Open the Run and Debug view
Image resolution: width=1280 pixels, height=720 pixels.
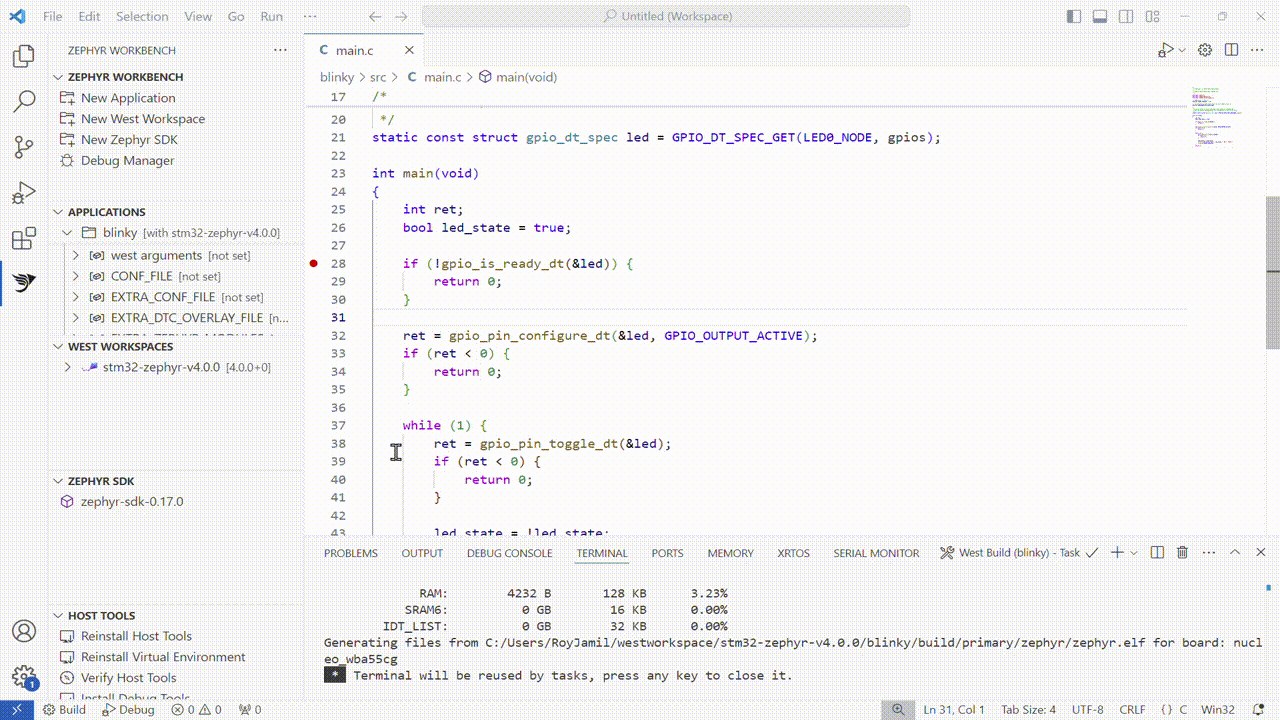[x=23, y=191]
